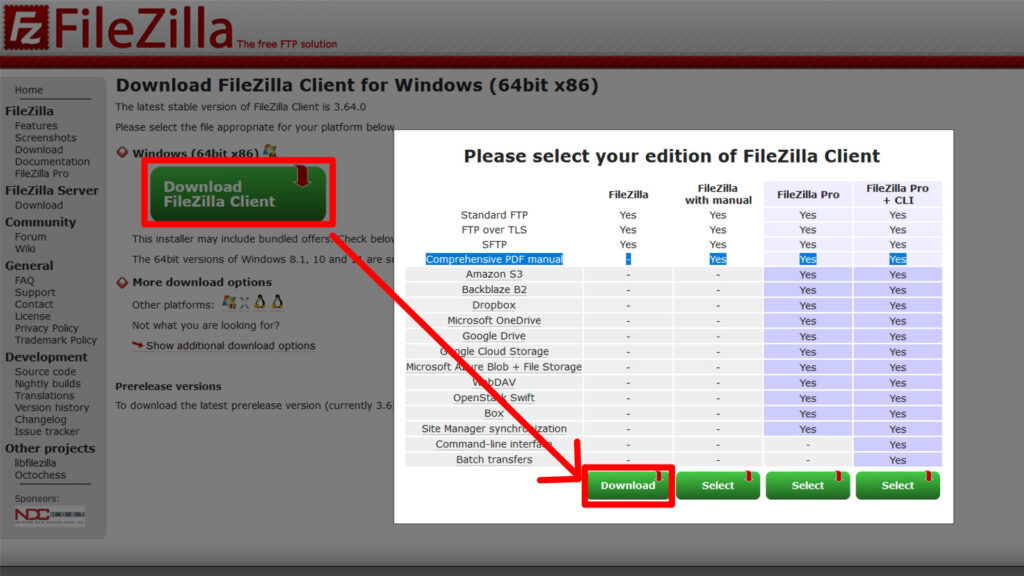Open Documentation in the sidebar
The image size is (1024, 576).
pyautogui.click(x=52, y=161)
